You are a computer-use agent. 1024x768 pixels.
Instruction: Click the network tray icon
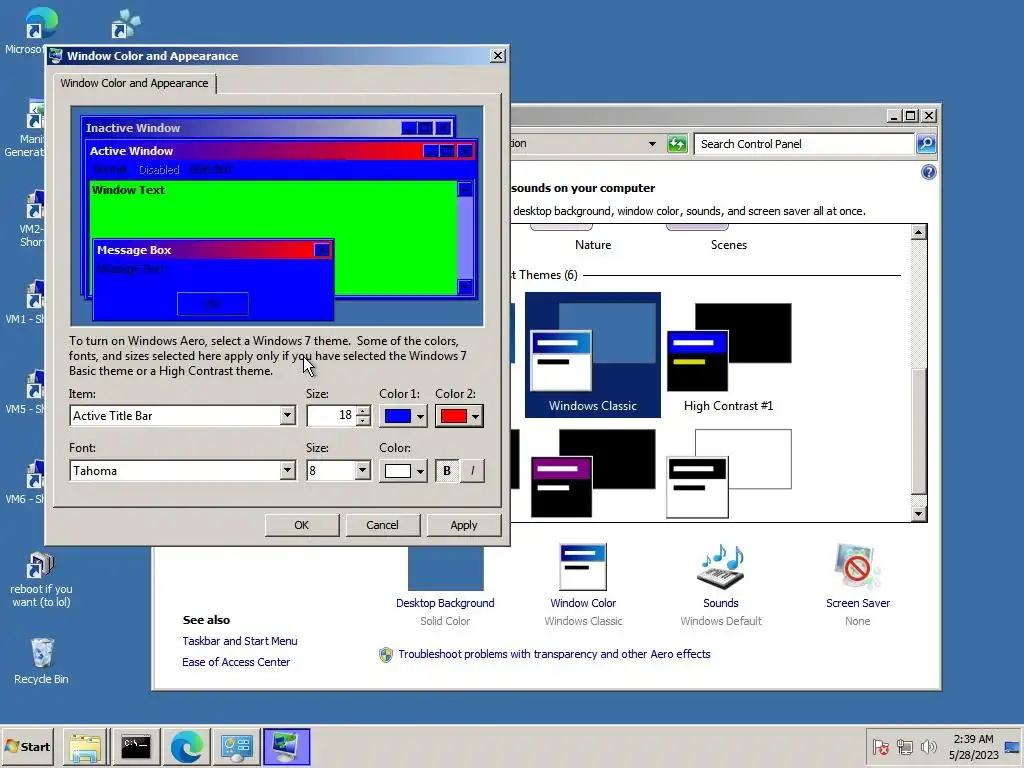904,746
